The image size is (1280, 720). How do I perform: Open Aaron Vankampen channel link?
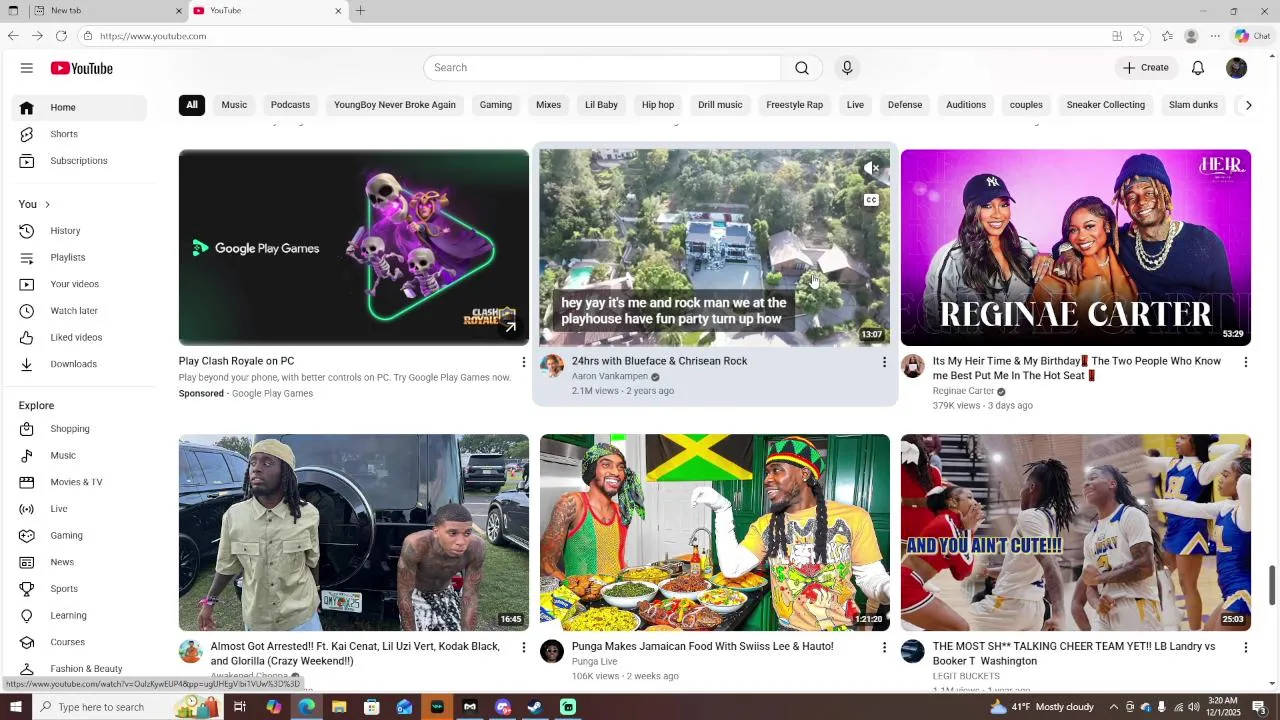(x=609, y=377)
